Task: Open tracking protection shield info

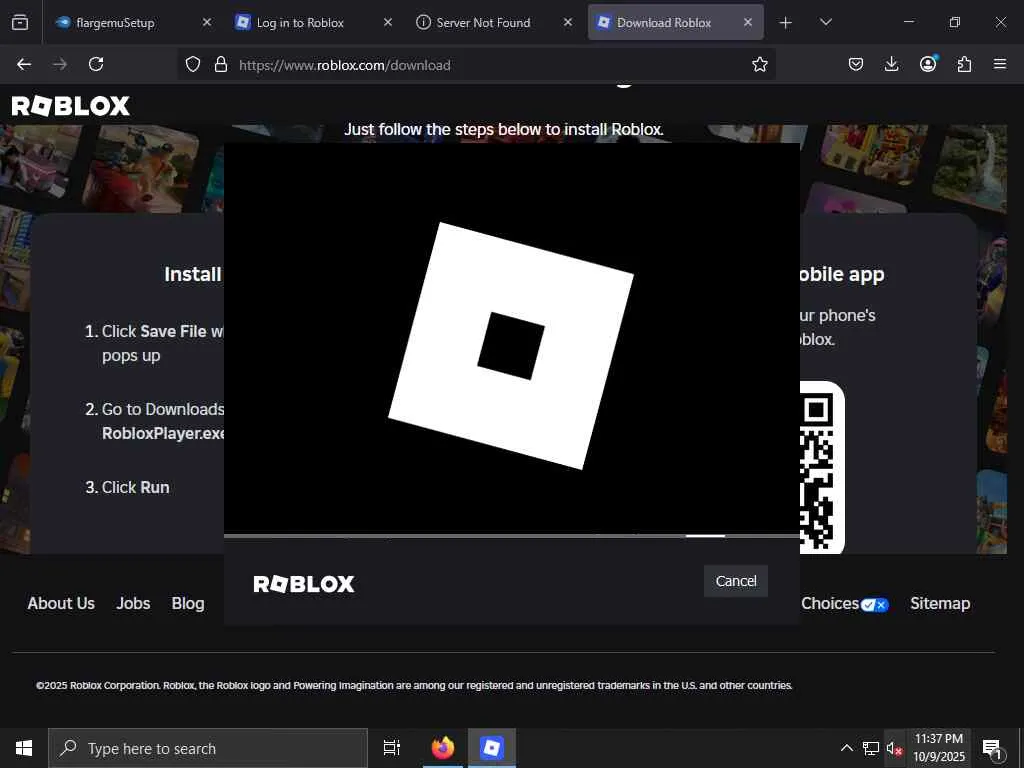Action: (193, 64)
